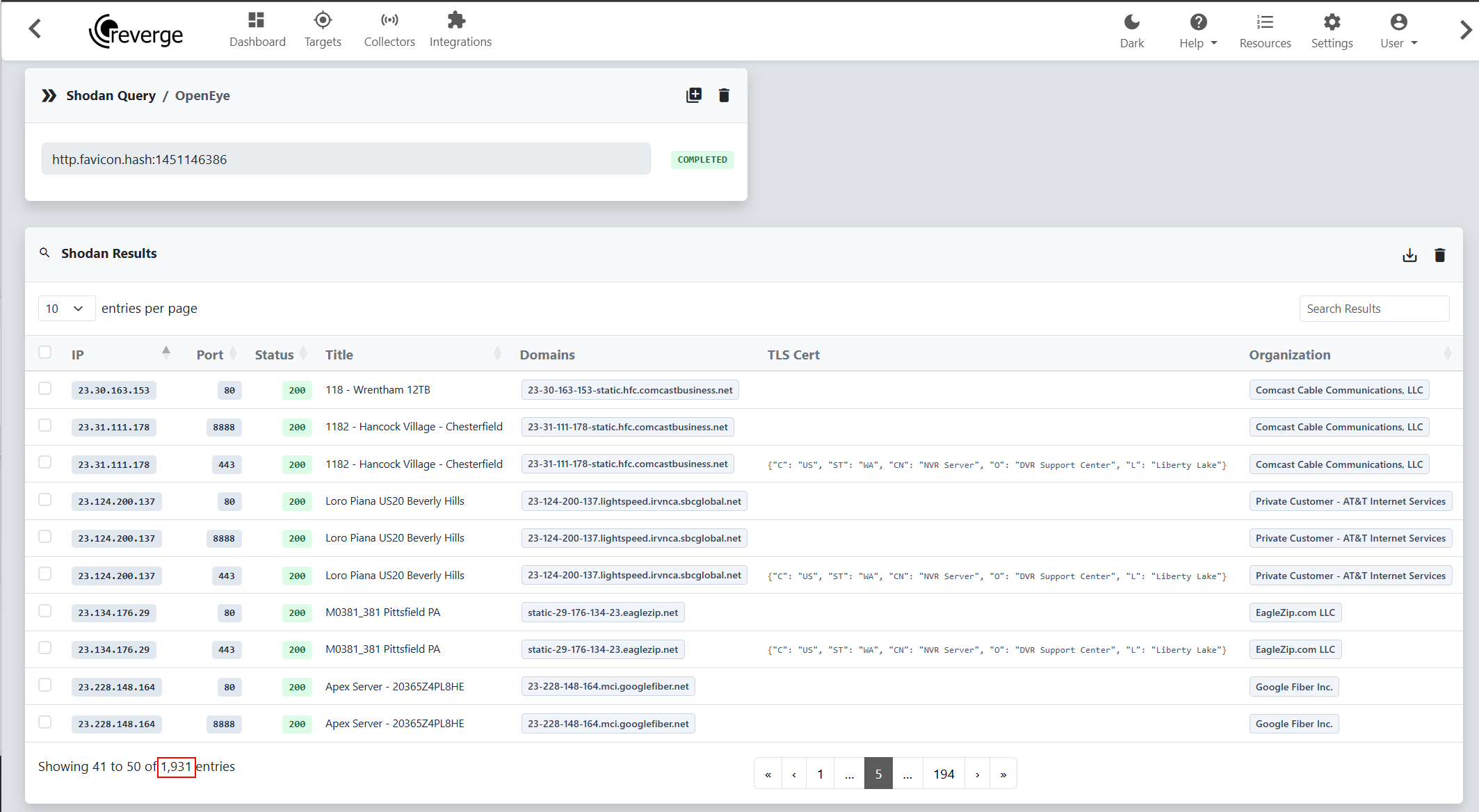Check the 23.31.111.178 port 8888 row
The height and width of the screenshot is (812, 1479).
click(x=45, y=425)
